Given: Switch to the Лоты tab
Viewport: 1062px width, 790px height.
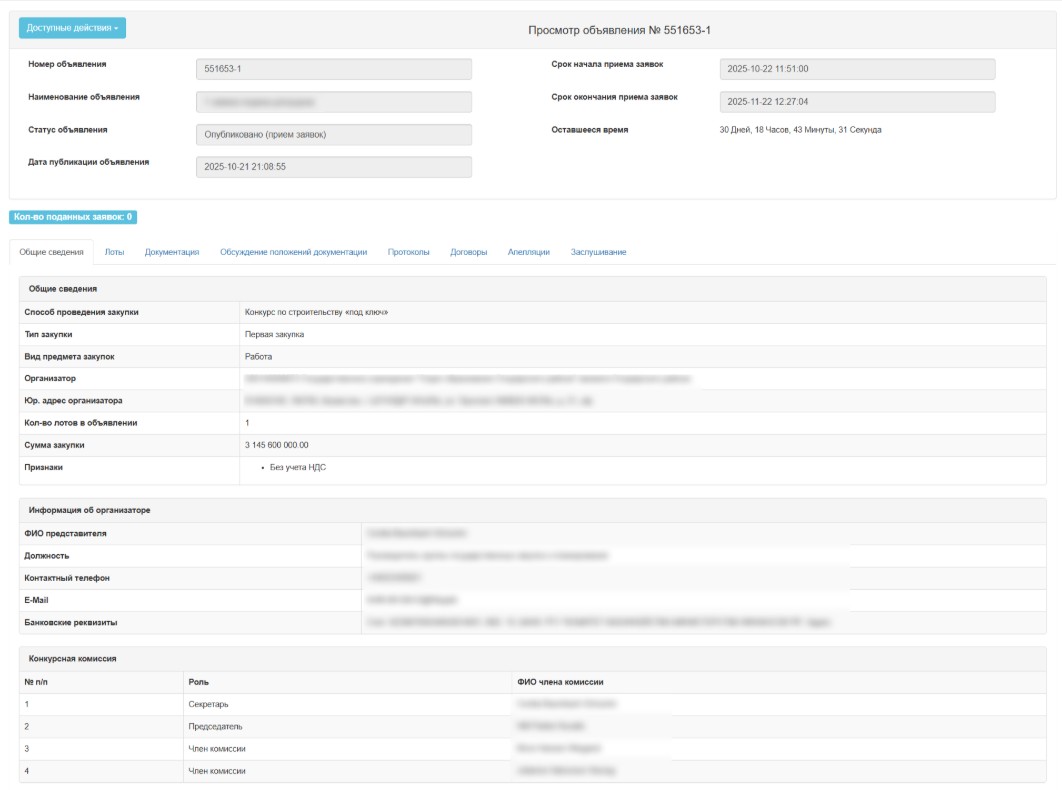Looking at the screenshot, I should tap(114, 252).
